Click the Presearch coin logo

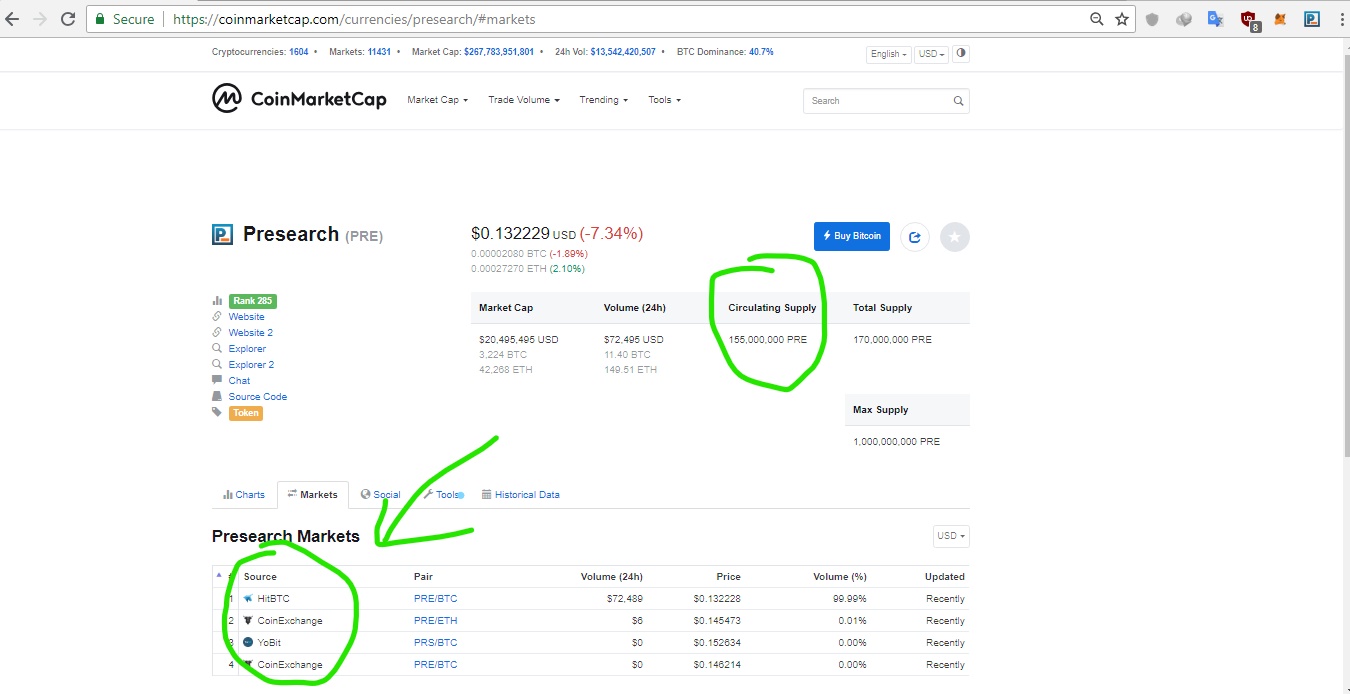222,235
